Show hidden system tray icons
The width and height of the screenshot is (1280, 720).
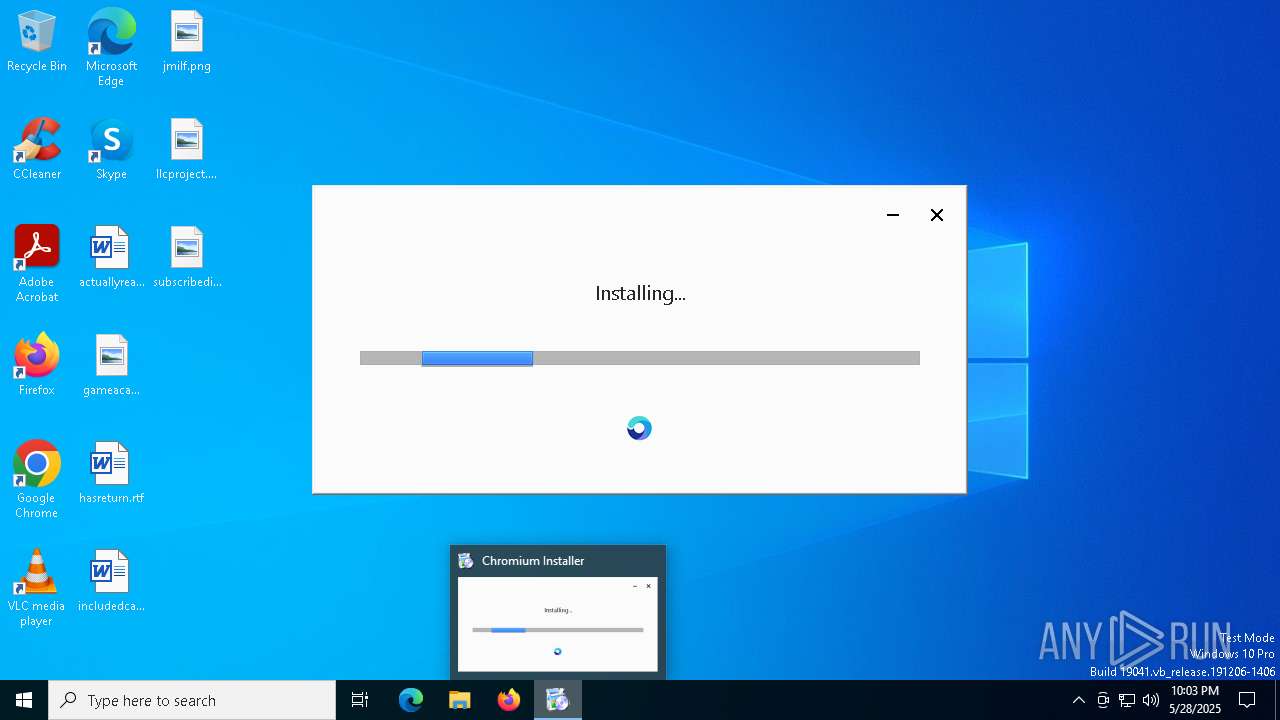(1078, 700)
